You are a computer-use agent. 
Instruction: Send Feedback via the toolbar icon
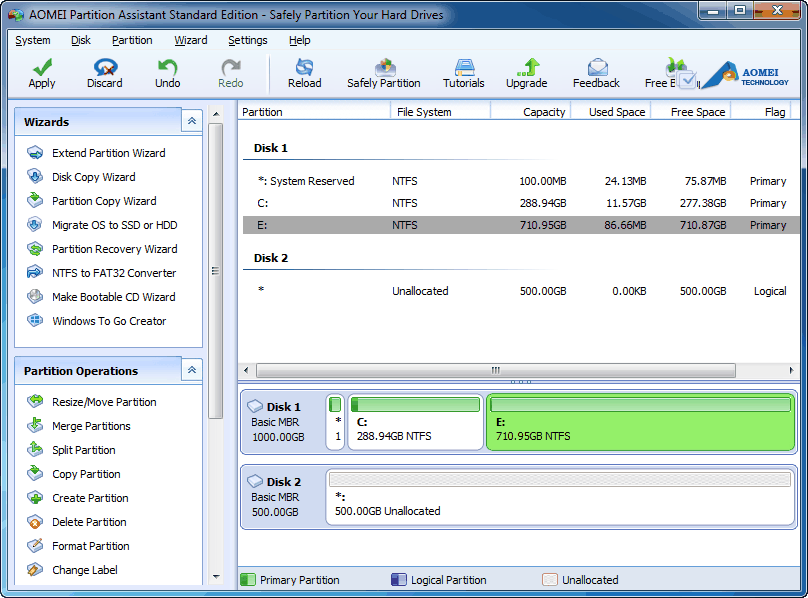click(x=595, y=71)
